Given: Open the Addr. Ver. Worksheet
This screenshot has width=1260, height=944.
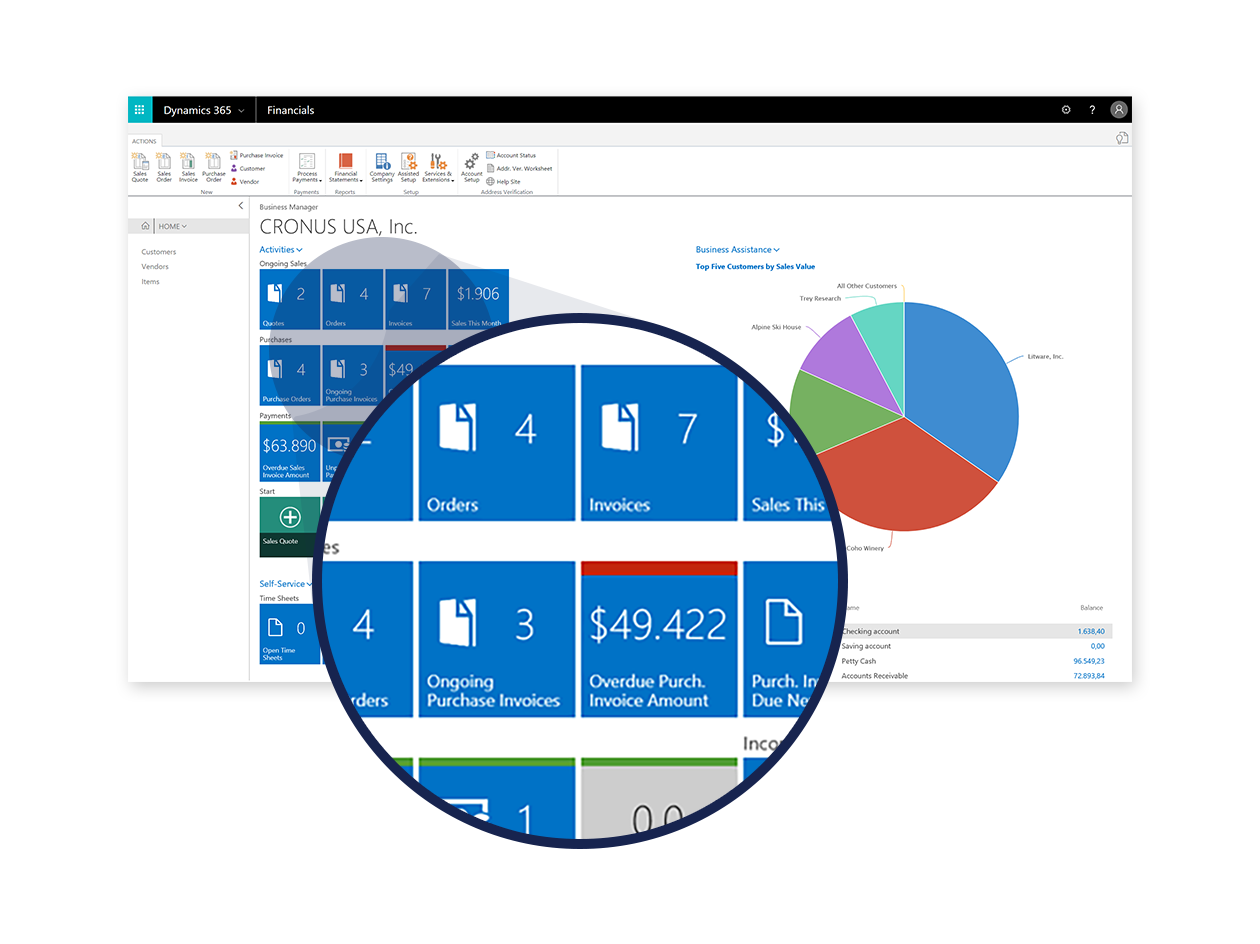Looking at the screenshot, I should 519,168.
